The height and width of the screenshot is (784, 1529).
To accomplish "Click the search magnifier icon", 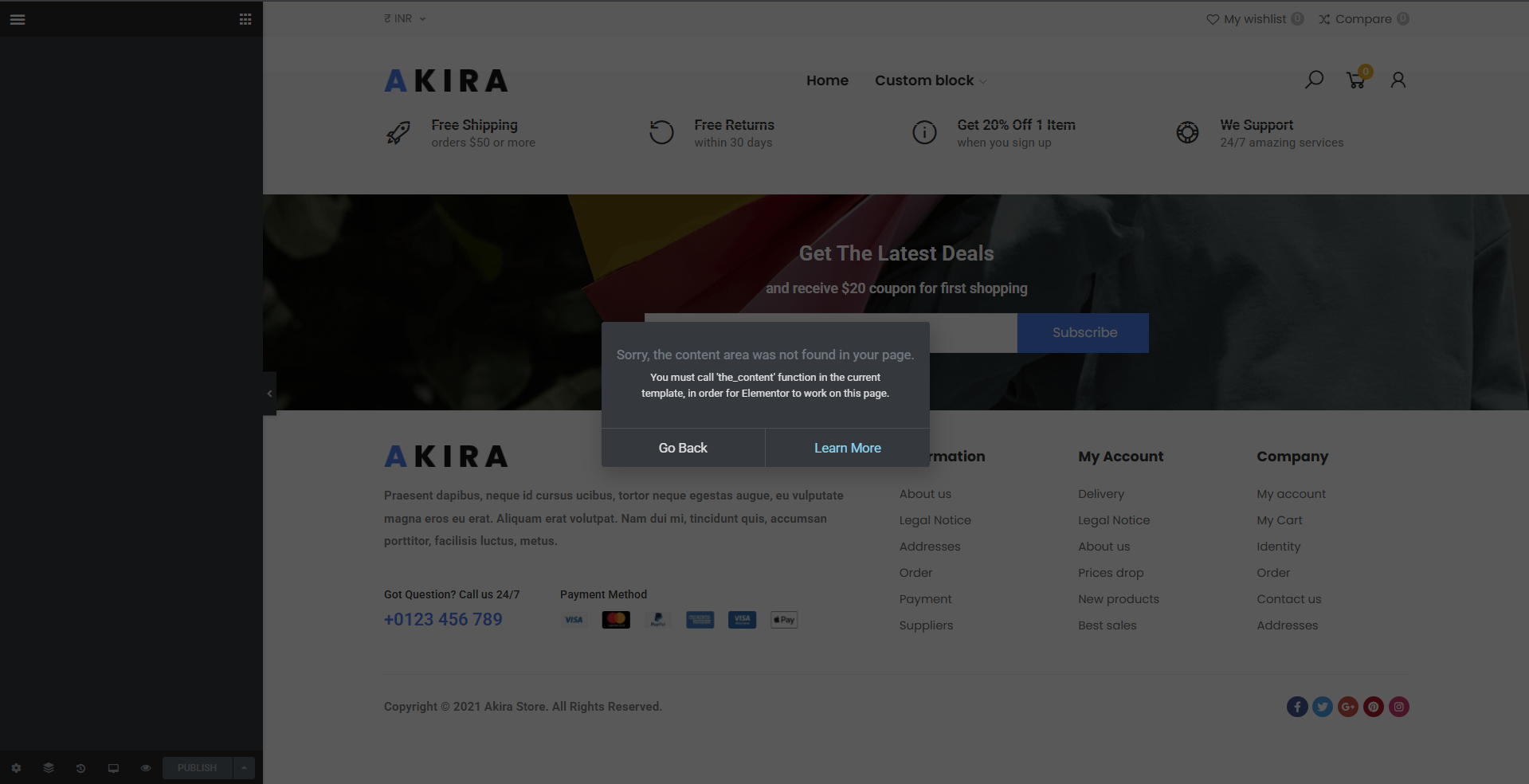I will [x=1314, y=80].
